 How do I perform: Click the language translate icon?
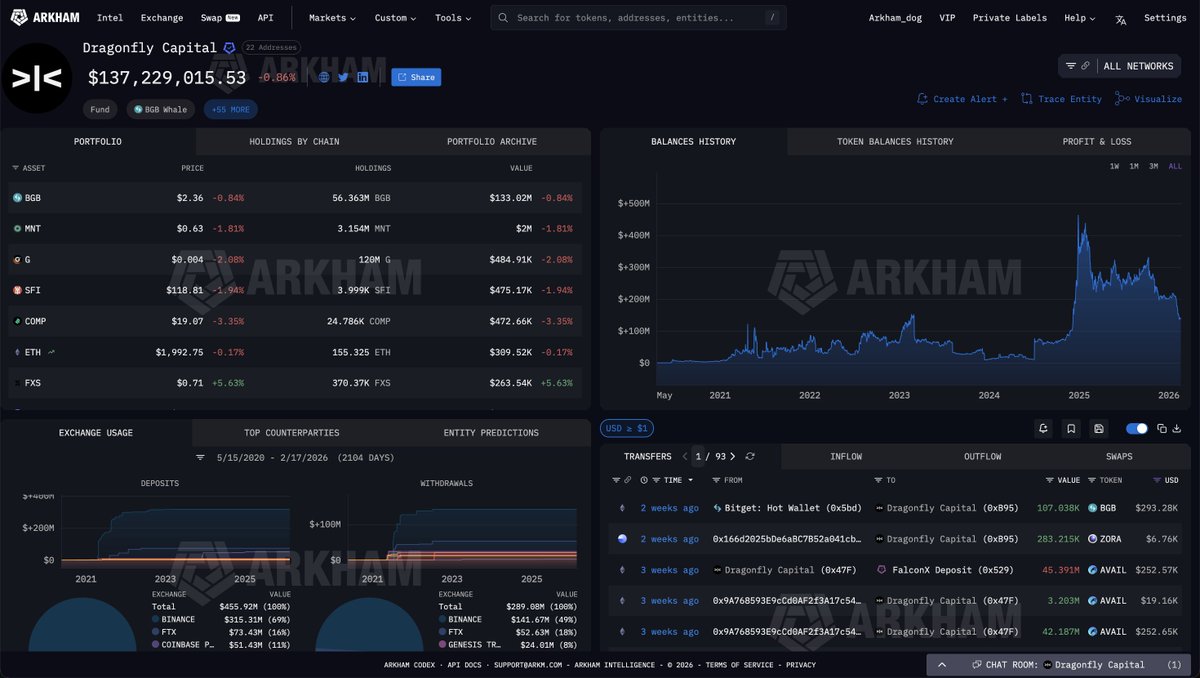pos(1120,18)
